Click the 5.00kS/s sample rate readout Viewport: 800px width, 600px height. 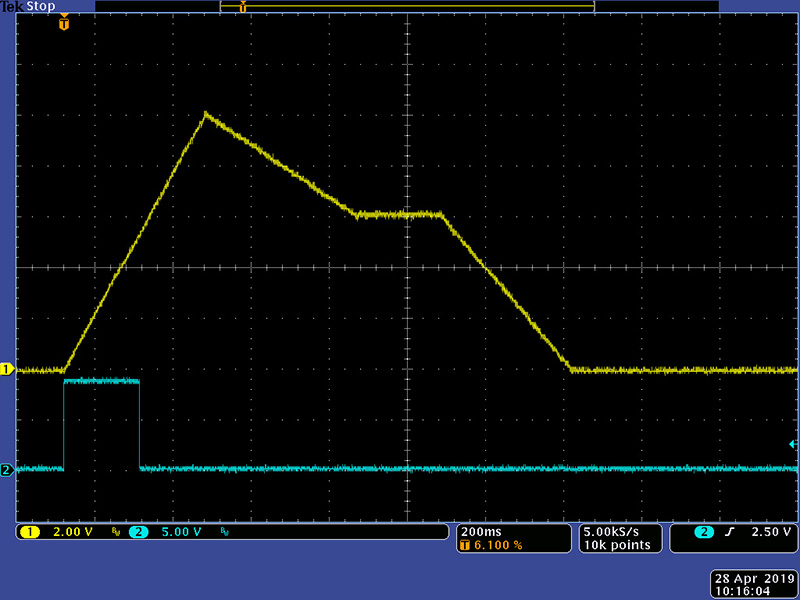pyautogui.click(x=616, y=531)
